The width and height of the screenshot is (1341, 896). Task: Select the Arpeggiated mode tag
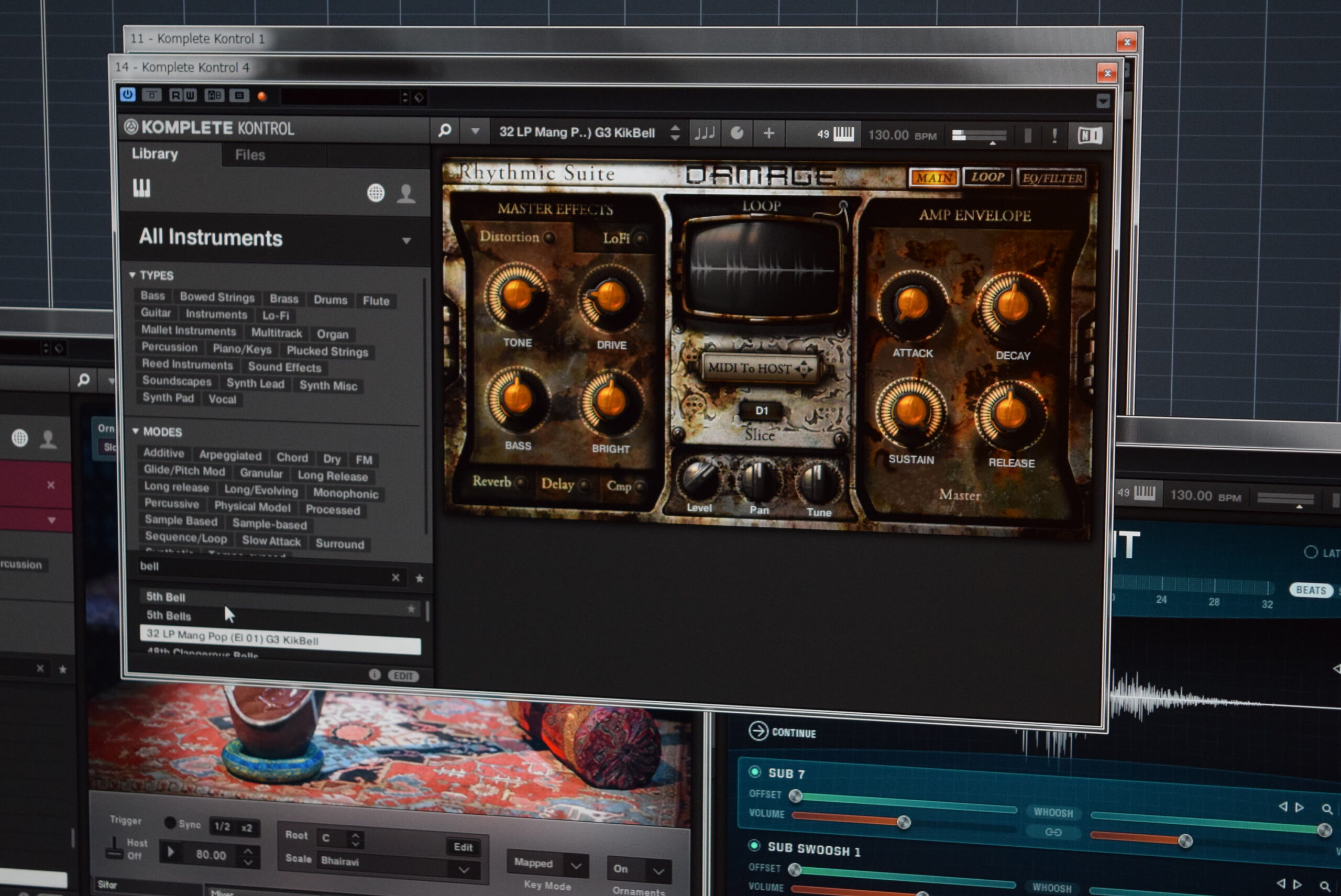click(230, 456)
